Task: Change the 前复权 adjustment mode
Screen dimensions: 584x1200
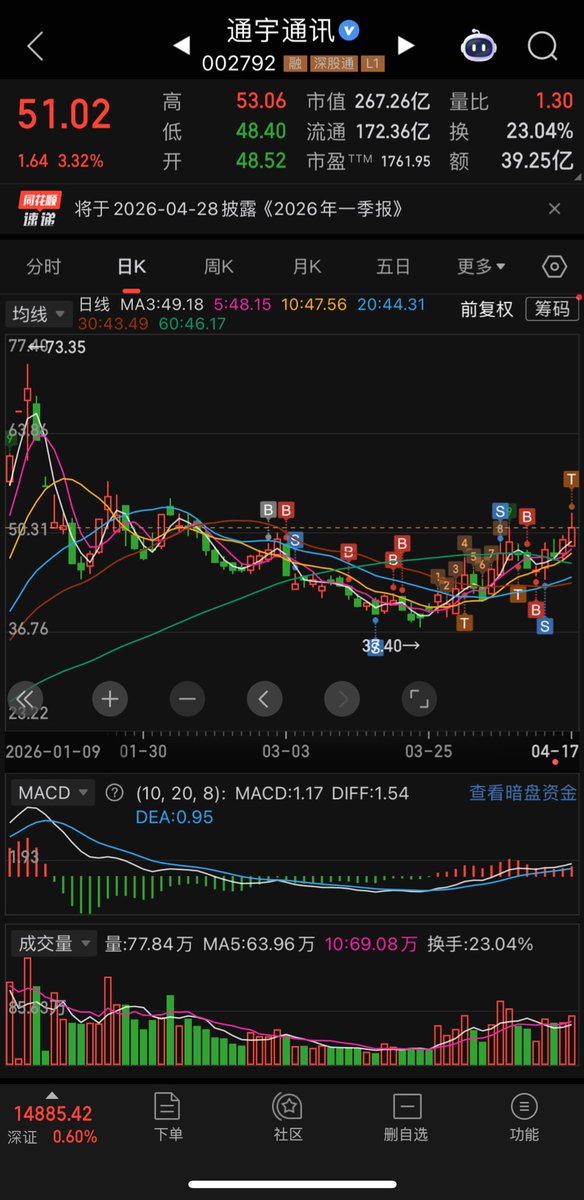Action: [487, 310]
